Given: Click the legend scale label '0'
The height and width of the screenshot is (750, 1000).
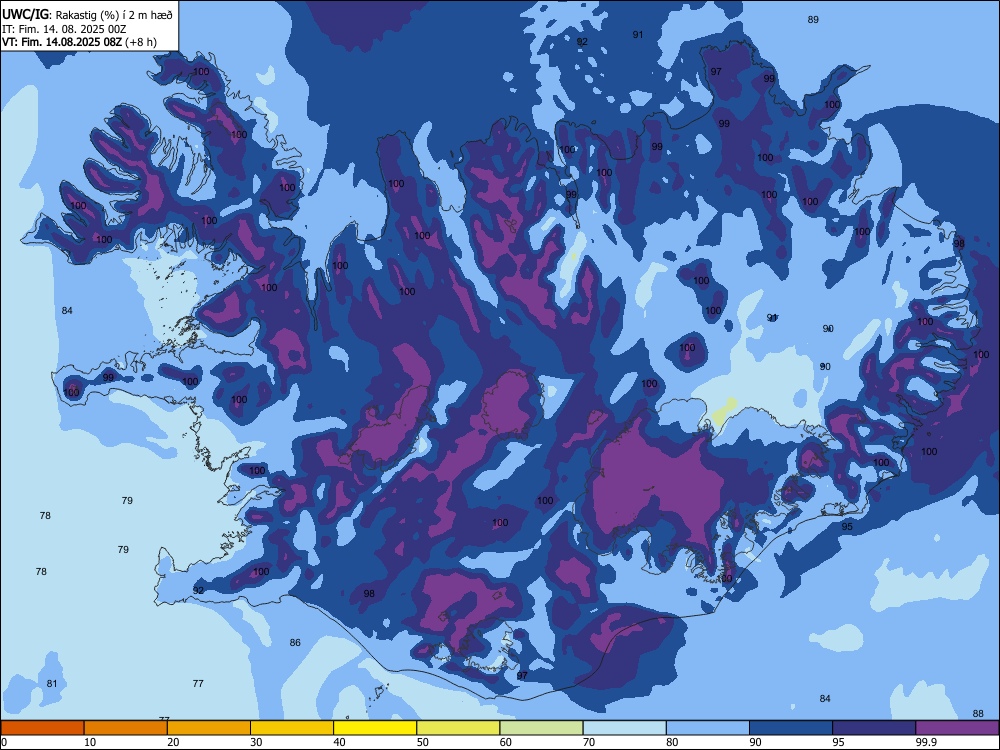Looking at the screenshot, I should coord(4,742).
